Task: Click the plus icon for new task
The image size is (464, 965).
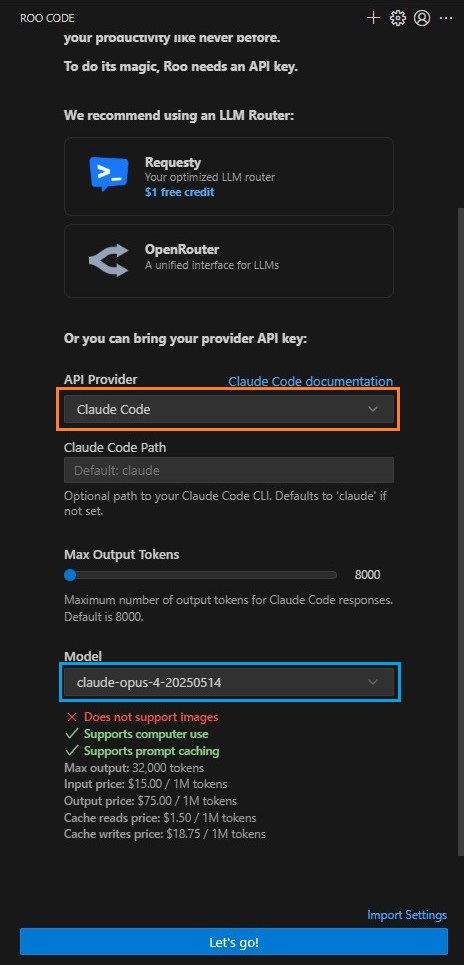Action: (373, 18)
